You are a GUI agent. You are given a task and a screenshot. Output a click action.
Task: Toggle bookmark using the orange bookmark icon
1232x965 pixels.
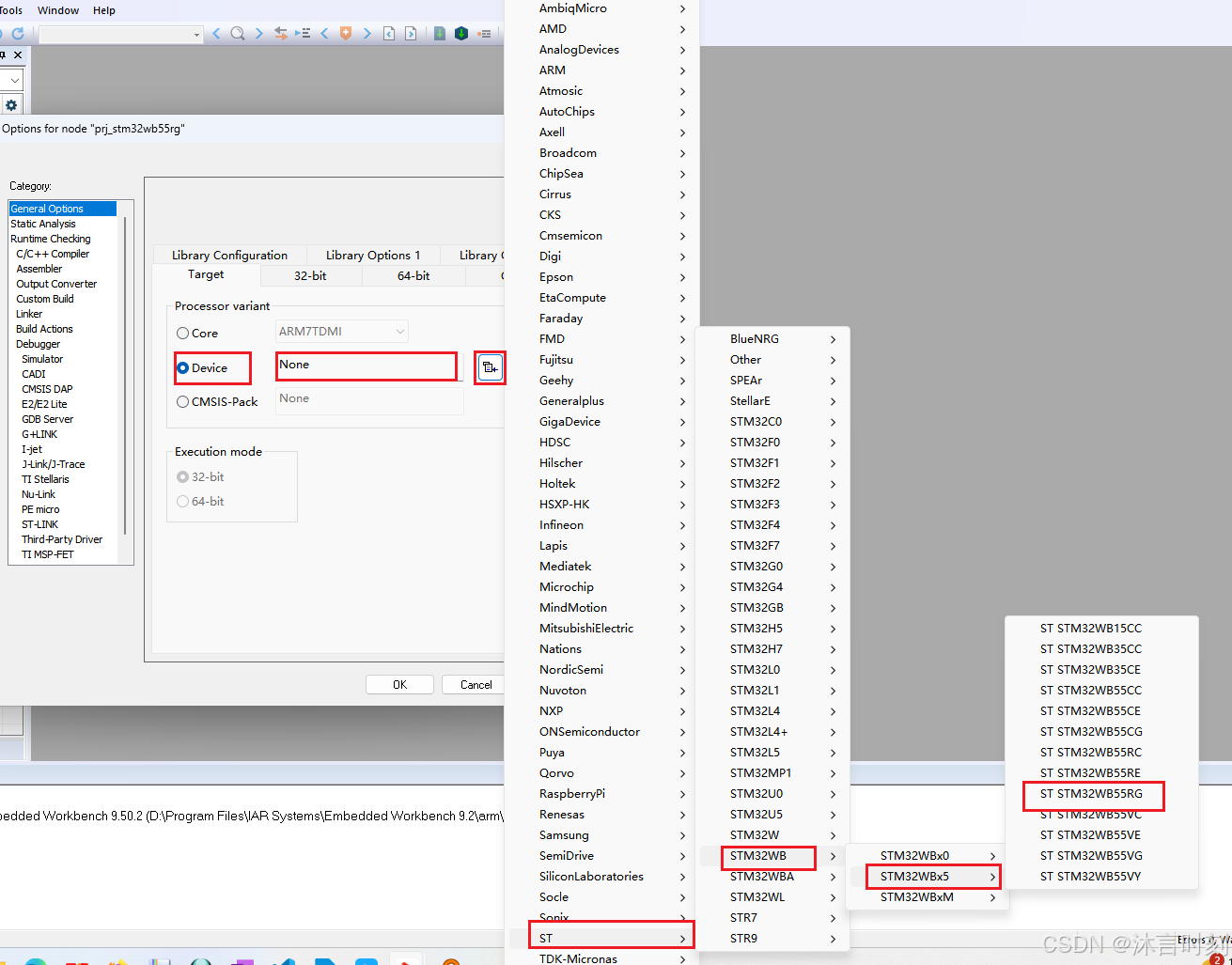click(346, 33)
